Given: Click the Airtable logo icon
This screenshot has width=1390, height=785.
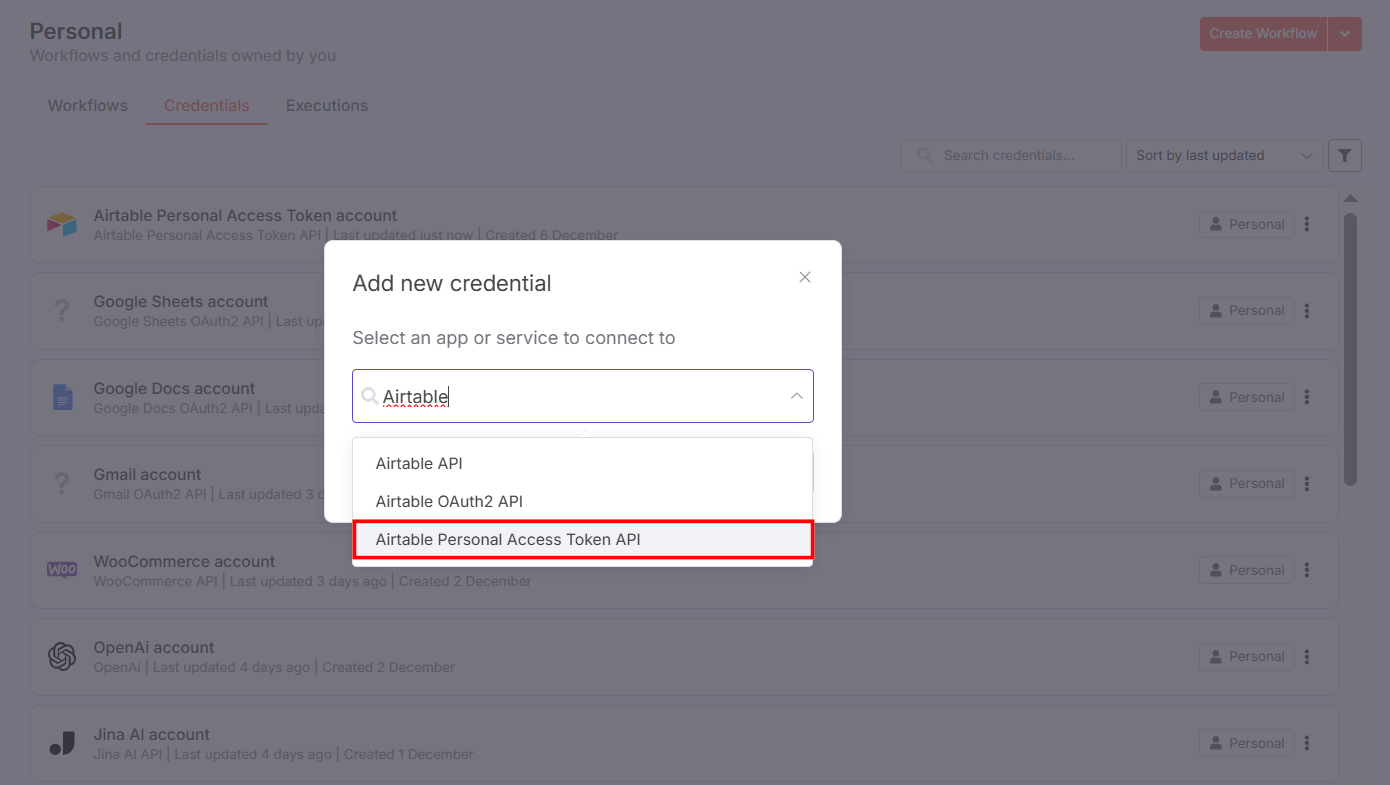Looking at the screenshot, I should click(x=62, y=224).
